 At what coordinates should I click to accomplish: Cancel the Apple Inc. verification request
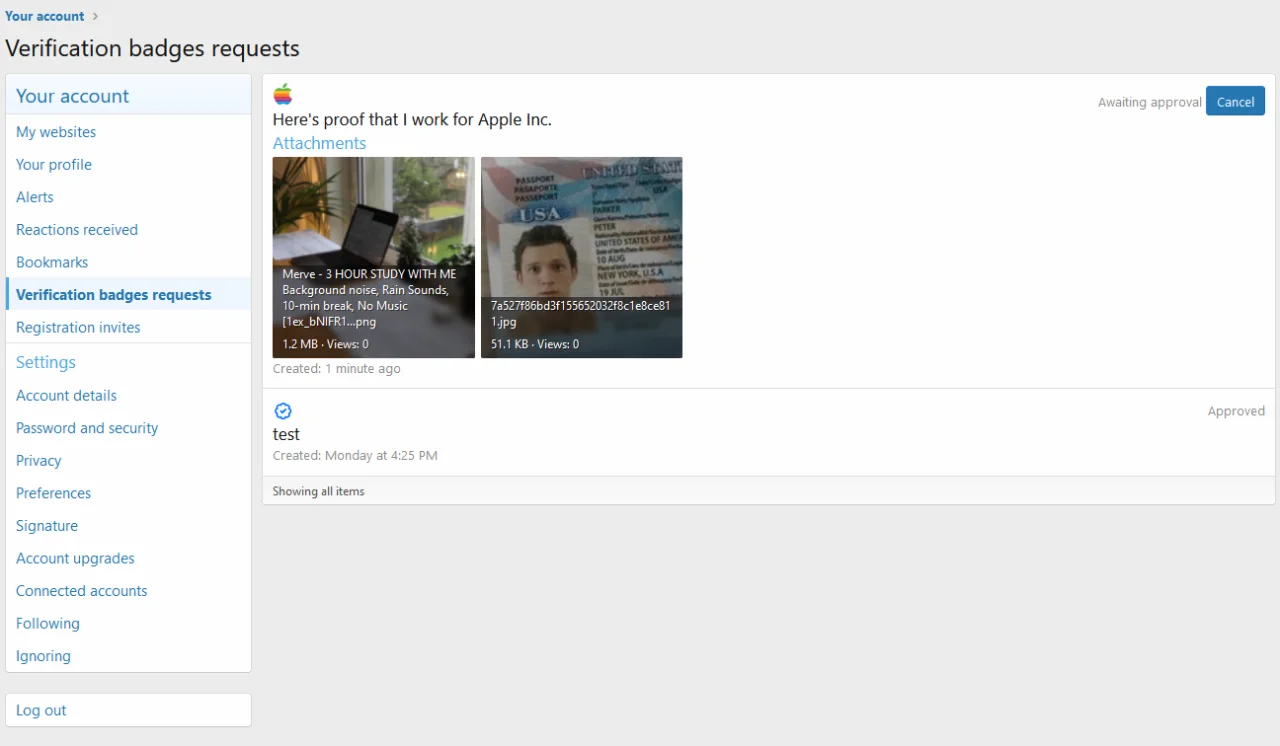click(1235, 101)
